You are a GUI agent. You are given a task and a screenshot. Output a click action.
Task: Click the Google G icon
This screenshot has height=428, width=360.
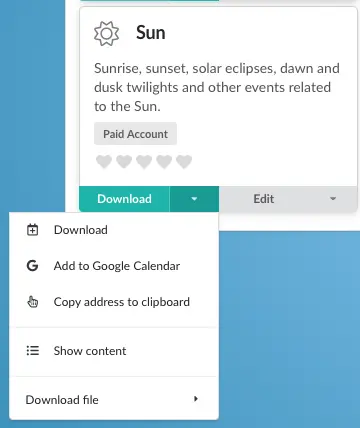pyautogui.click(x=32, y=266)
